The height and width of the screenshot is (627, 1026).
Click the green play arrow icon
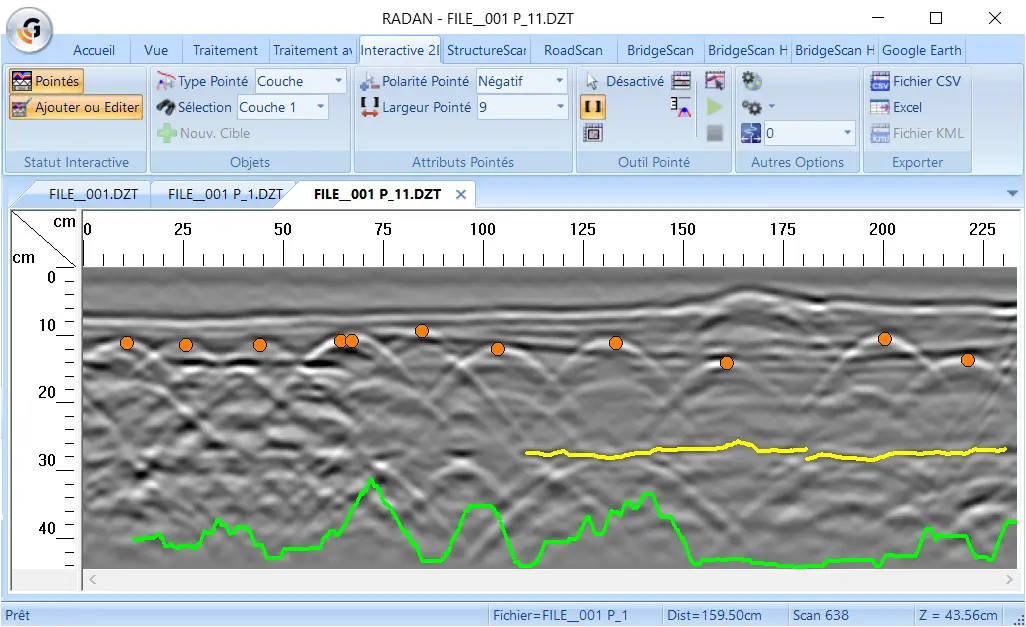tap(715, 107)
